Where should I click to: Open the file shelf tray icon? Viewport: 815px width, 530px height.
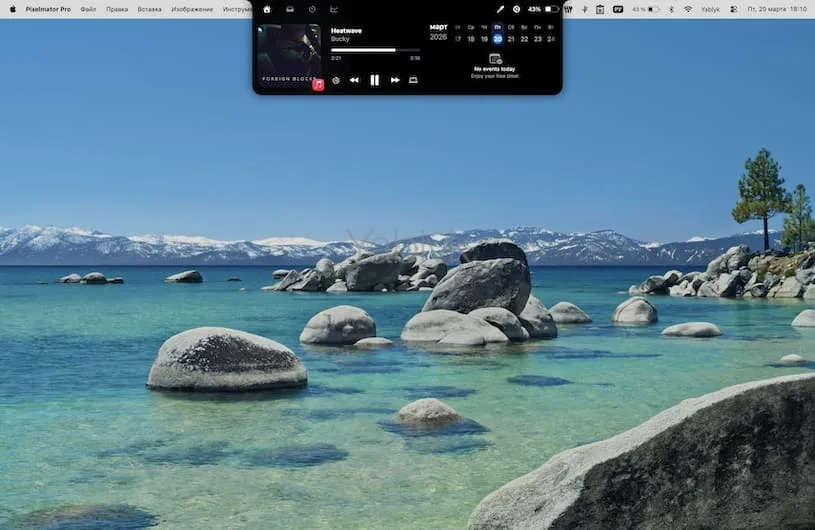coord(290,9)
